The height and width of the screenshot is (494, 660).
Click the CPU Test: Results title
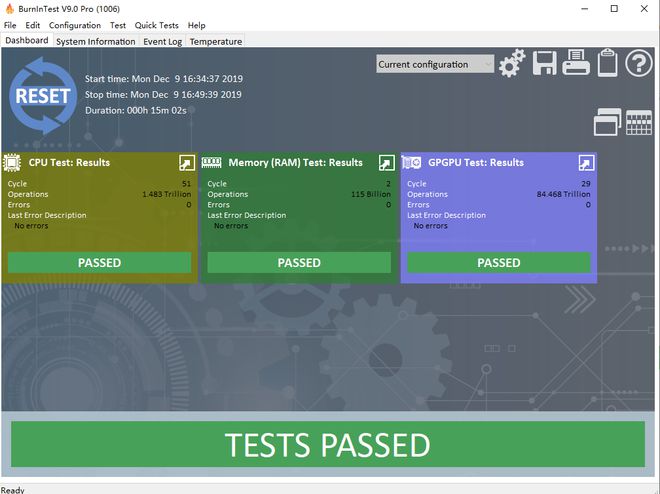pyautogui.click(x=69, y=162)
